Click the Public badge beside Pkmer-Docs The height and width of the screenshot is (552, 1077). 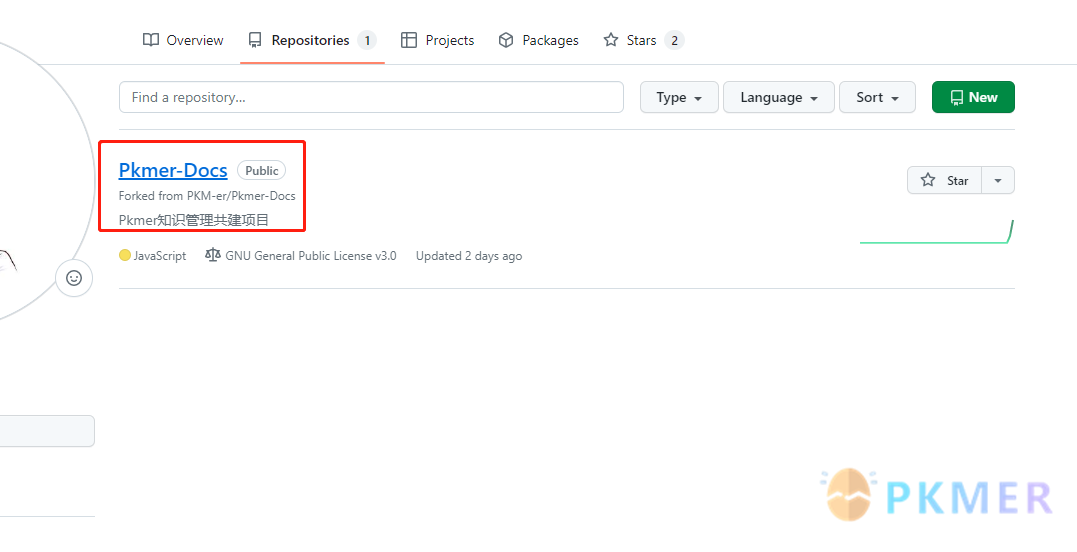pos(262,170)
